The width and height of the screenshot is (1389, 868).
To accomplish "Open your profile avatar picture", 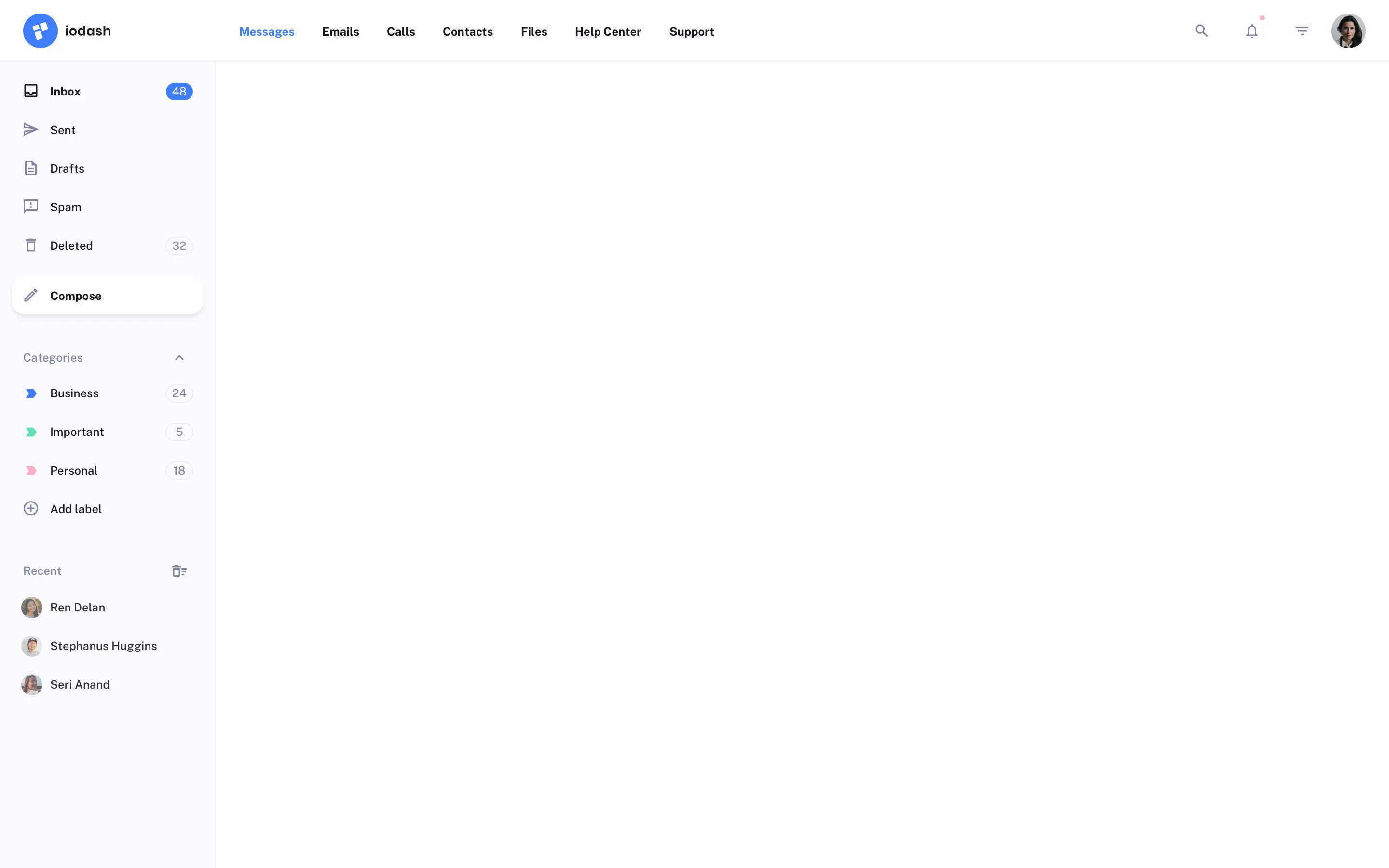I will [1348, 30].
